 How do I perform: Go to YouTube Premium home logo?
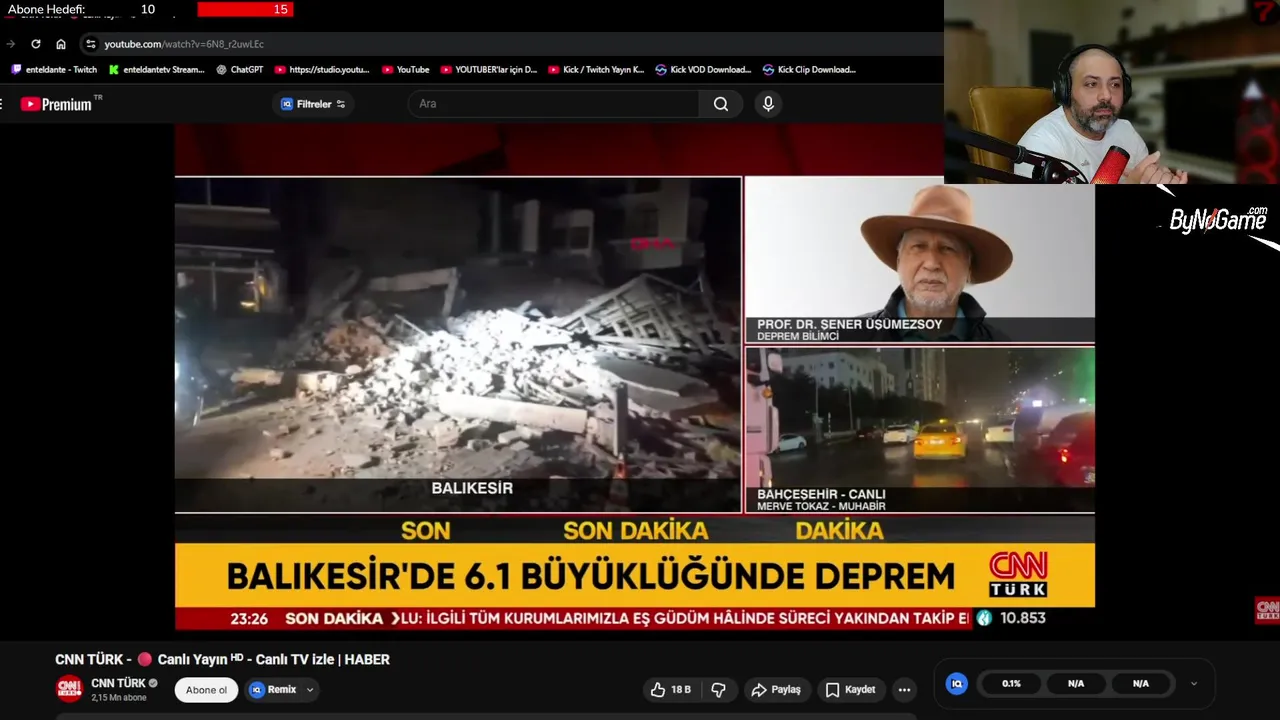click(60, 104)
